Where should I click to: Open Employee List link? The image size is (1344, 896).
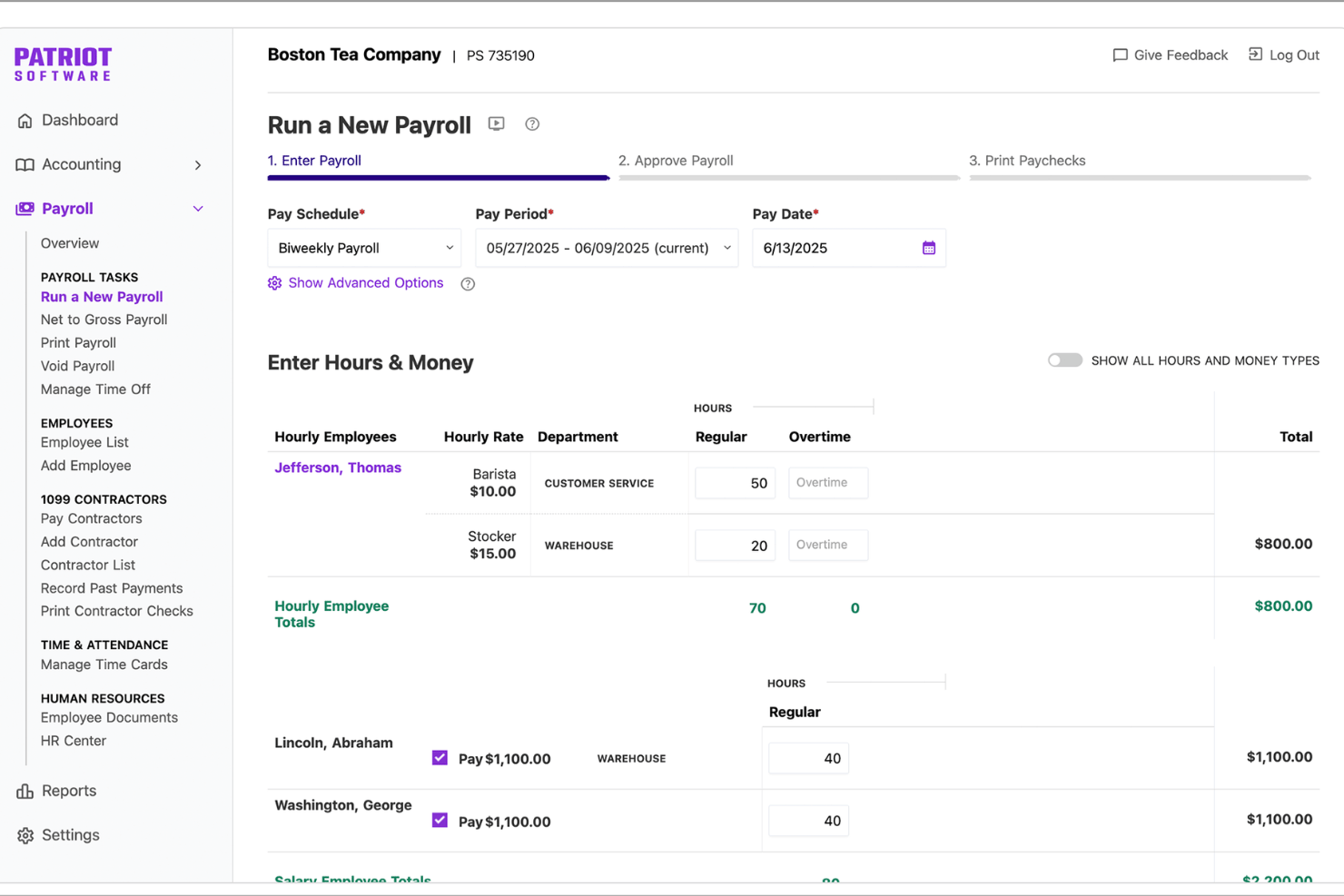tap(84, 442)
